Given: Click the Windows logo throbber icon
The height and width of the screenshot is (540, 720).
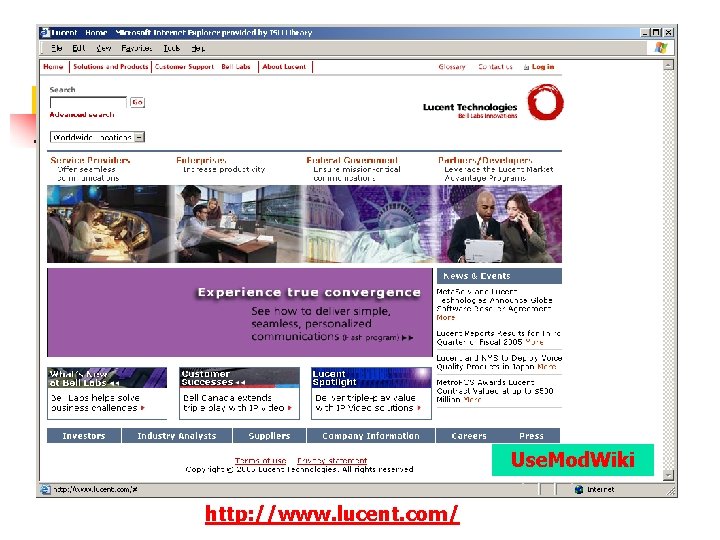Looking at the screenshot, I should pyautogui.click(x=661, y=48).
